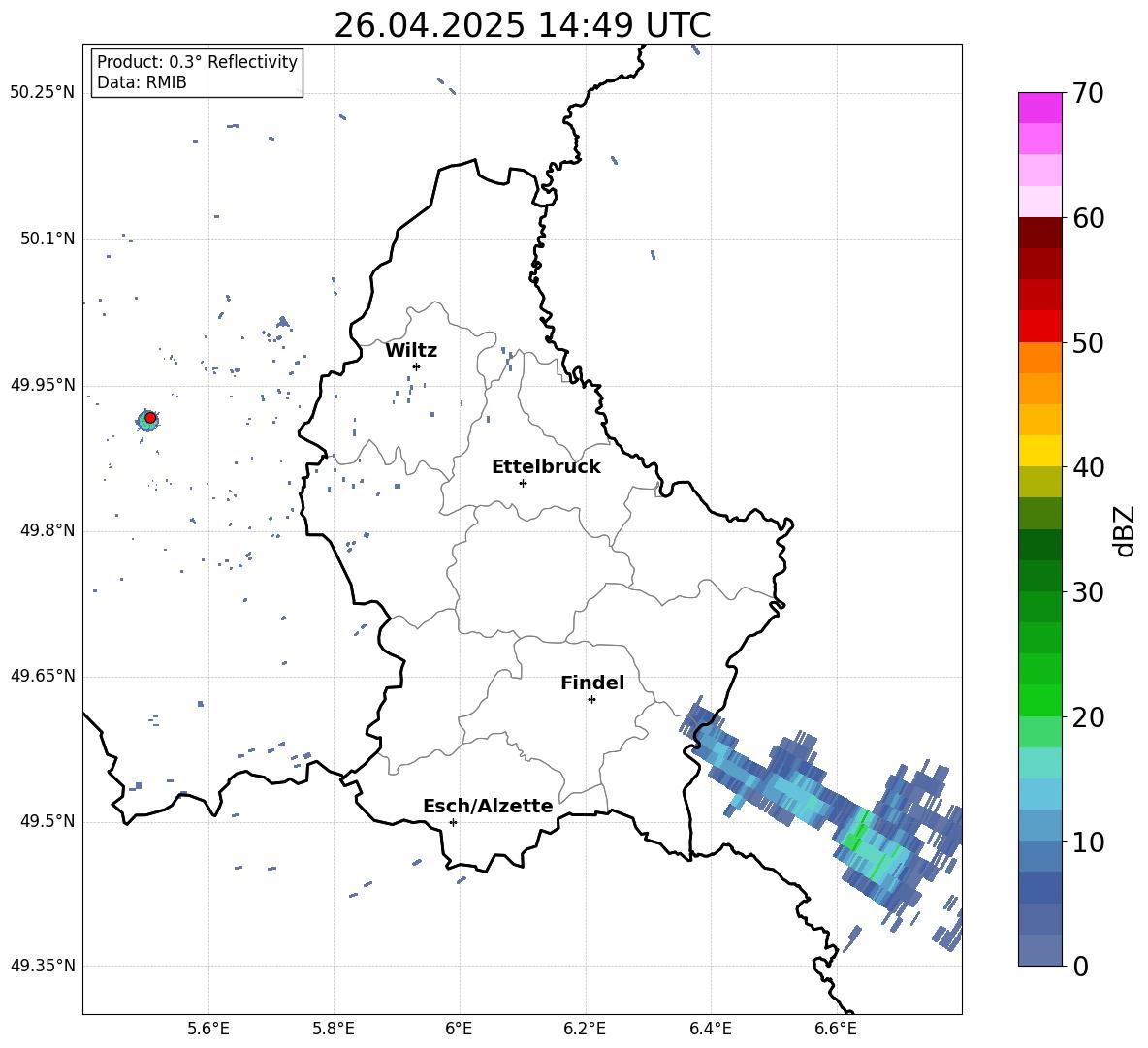This screenshot has height=1048, width=1148.
Task: Click 'Product: 0.3° Reflectivity' text
Action: coord(197,62)
